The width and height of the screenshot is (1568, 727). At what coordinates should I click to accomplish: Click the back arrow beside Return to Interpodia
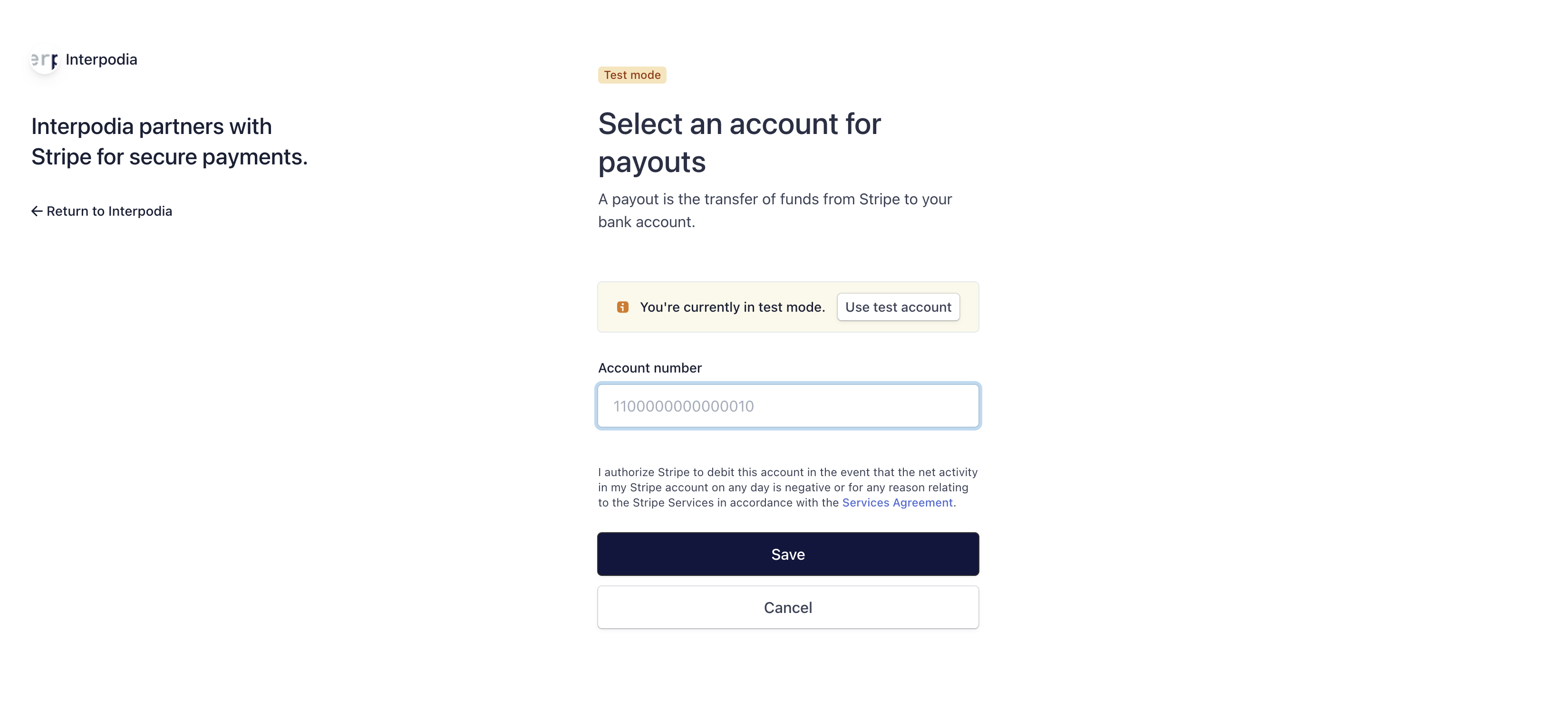coord(37,211)
